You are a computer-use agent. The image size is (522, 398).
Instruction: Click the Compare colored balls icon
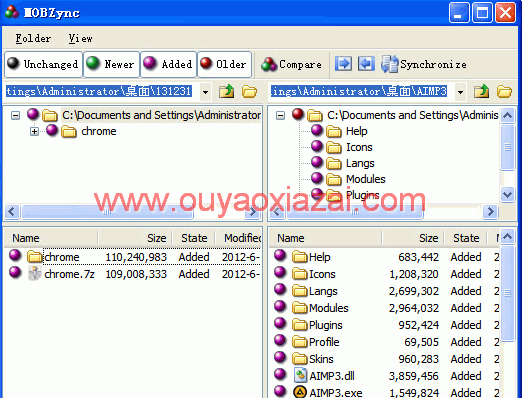[x=269, y=64]
